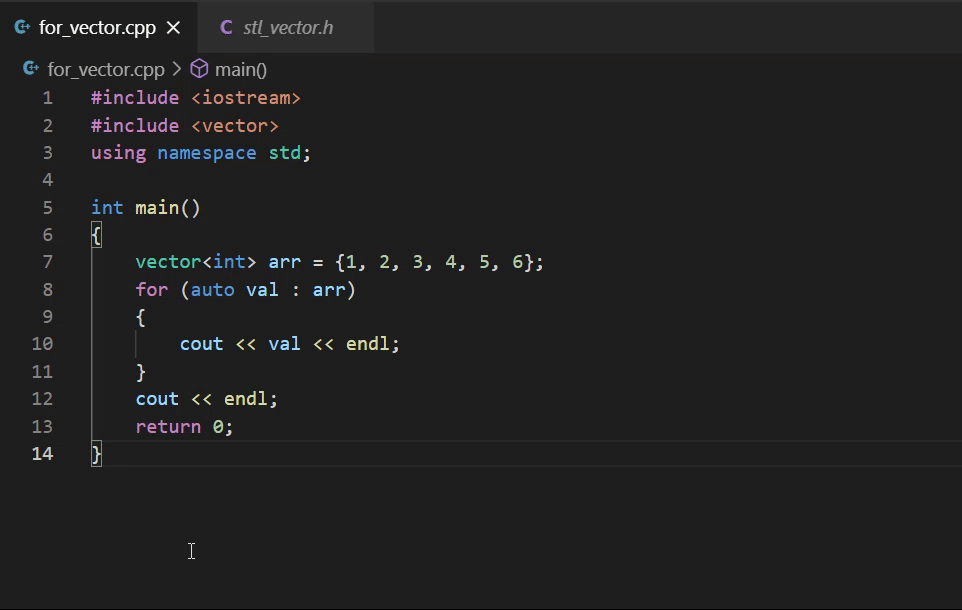Click the <vector> include text

coord(234,126)
